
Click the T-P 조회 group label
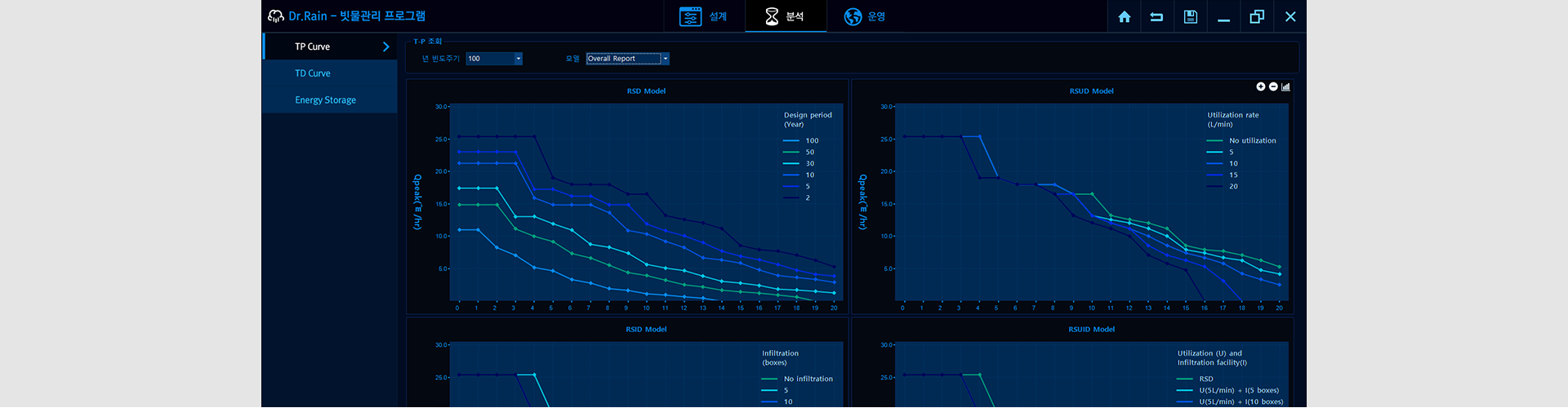427,42
